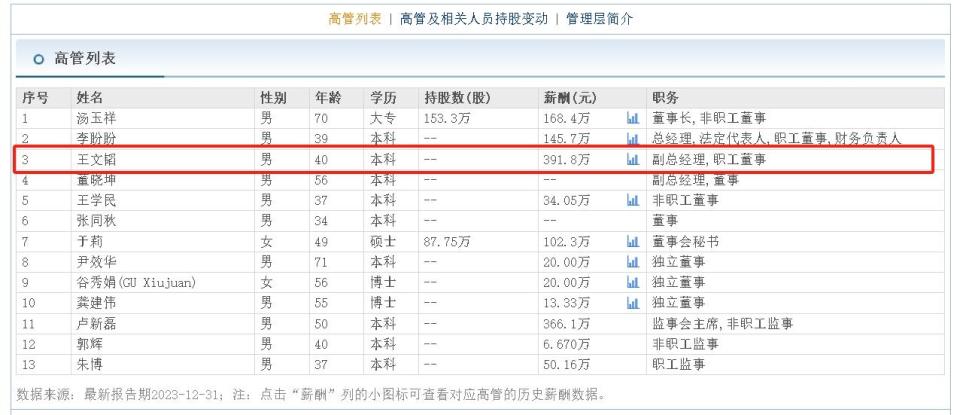Screen dimensions: 960x415
Task: Click the 6.670万 salary value
Action: pos(567,344)
